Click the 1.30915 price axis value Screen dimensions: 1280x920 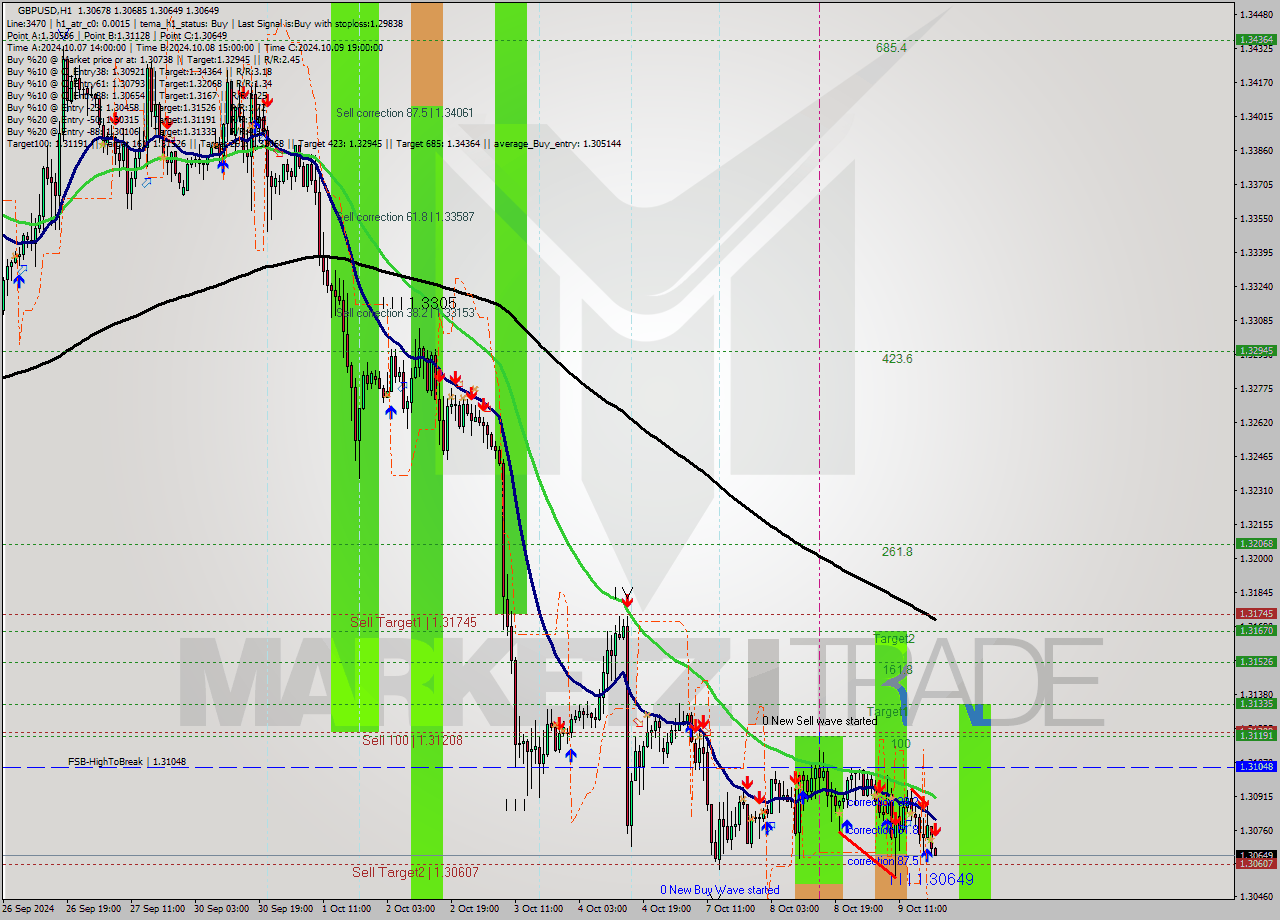coord(1256,797)
